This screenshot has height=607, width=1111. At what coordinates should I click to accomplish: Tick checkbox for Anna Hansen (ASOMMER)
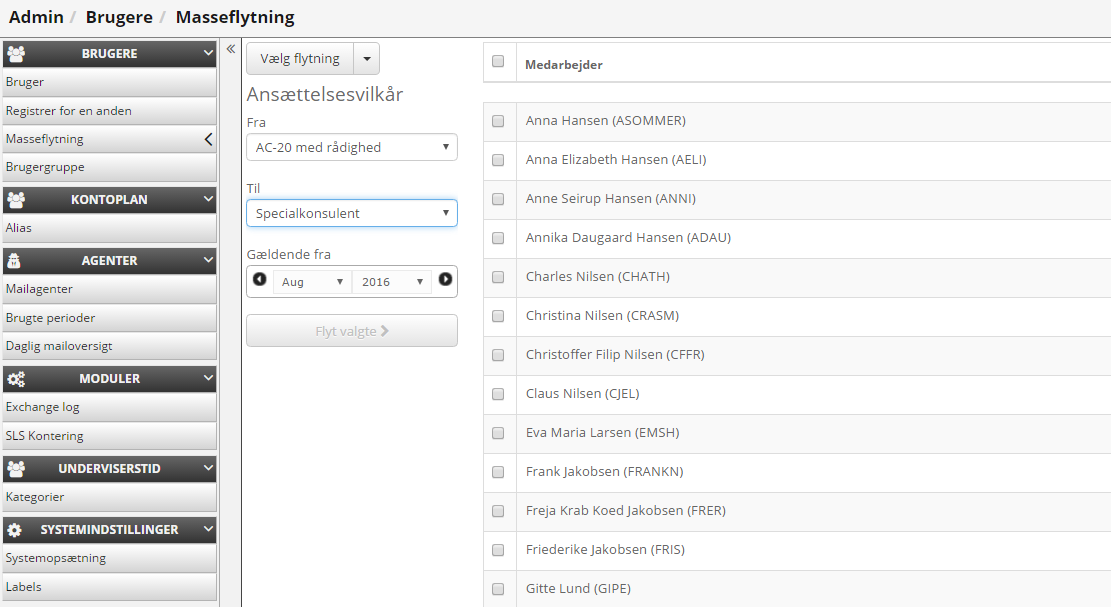pos(498,121)
